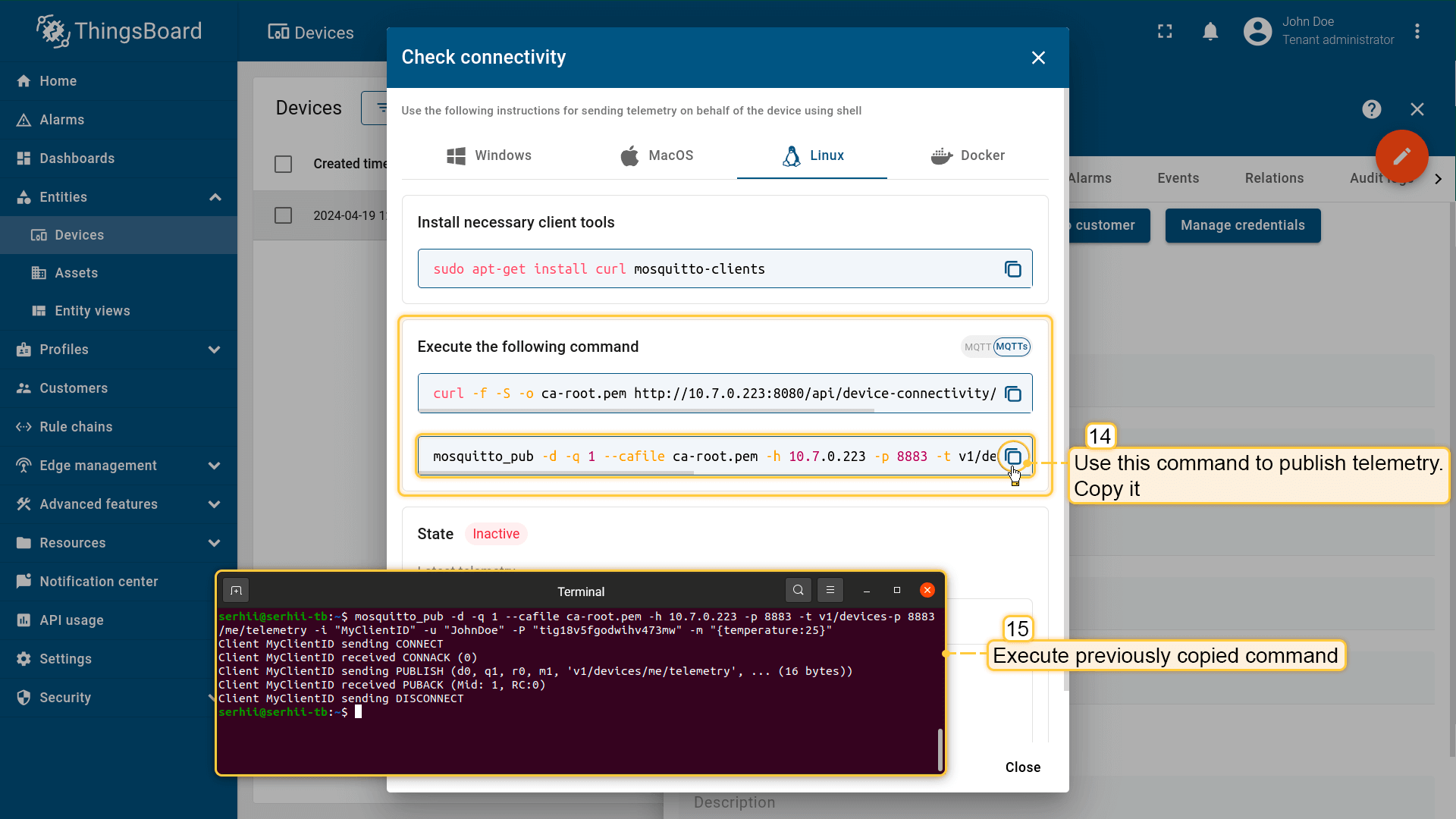Click the terminal vertical scrollbar
Image resolution: width=1456 pixels, height=819 pixels.
tap(940, 749)
